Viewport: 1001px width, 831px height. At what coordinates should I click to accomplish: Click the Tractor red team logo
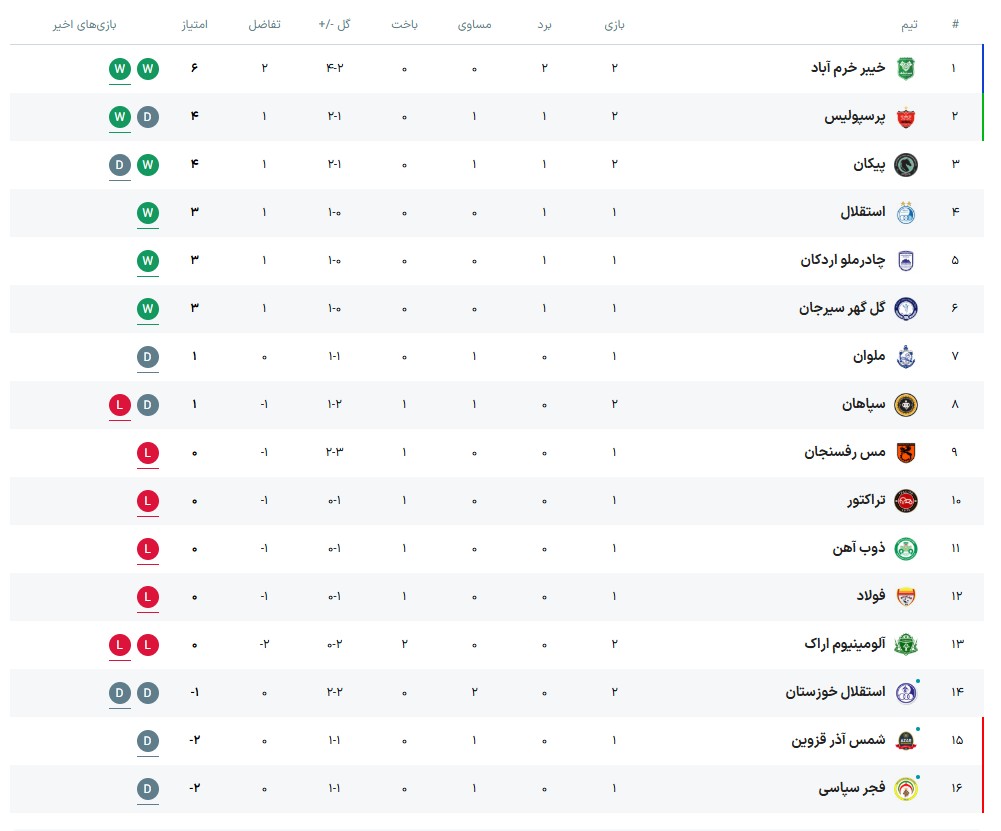tap(906, 501)
